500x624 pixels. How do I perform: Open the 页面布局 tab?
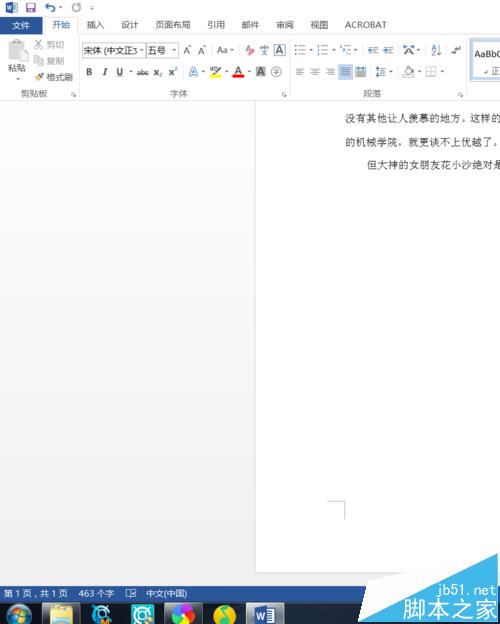pos(173,25)
